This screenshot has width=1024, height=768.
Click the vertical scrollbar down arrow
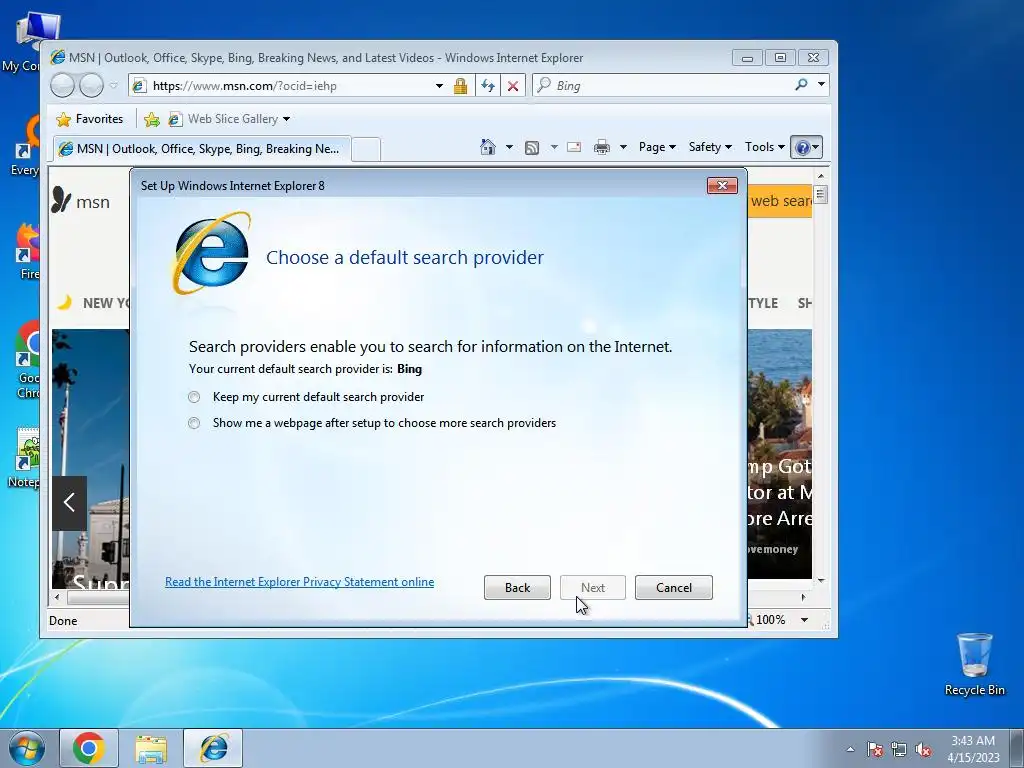coord(821,580)
